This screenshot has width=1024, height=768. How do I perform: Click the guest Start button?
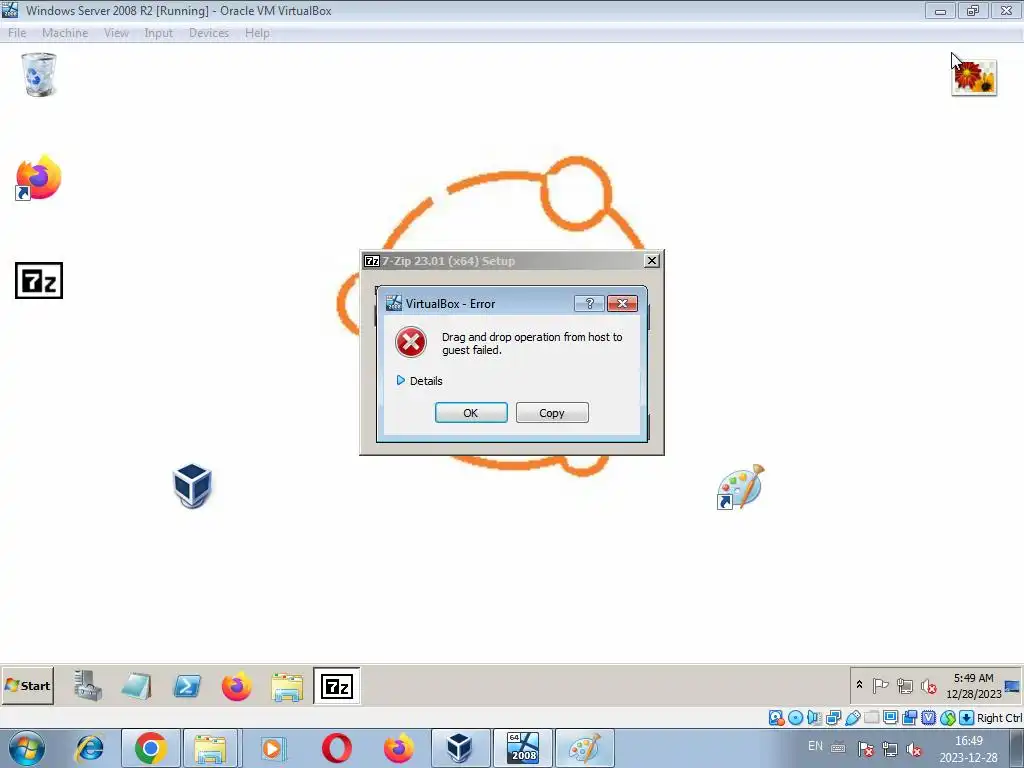pyautogui.click(x=27, y=686)
